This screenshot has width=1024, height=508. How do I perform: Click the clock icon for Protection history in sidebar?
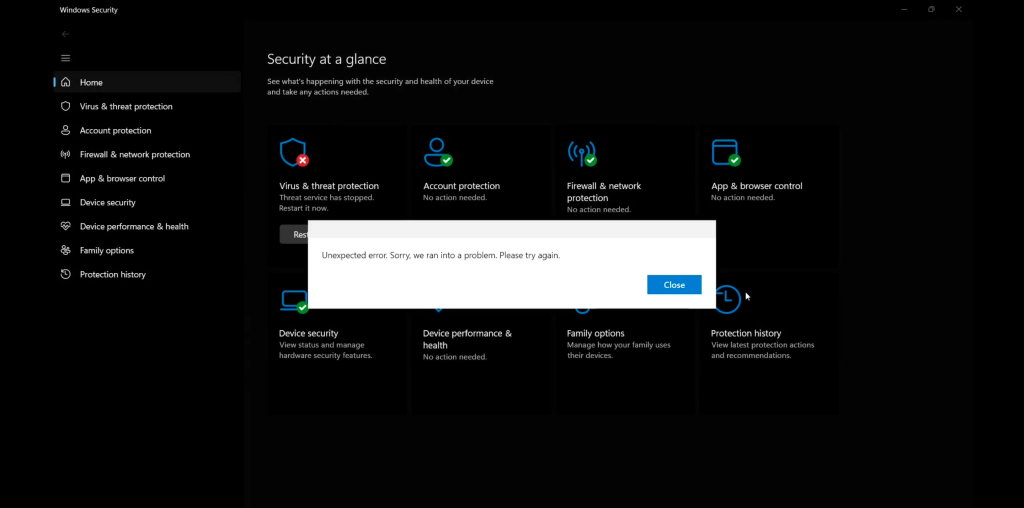(x=65, y=274)
